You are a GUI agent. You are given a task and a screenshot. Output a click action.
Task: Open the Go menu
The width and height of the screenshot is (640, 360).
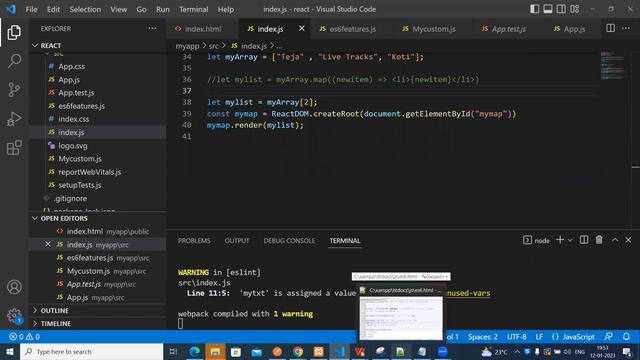point(141,9)
